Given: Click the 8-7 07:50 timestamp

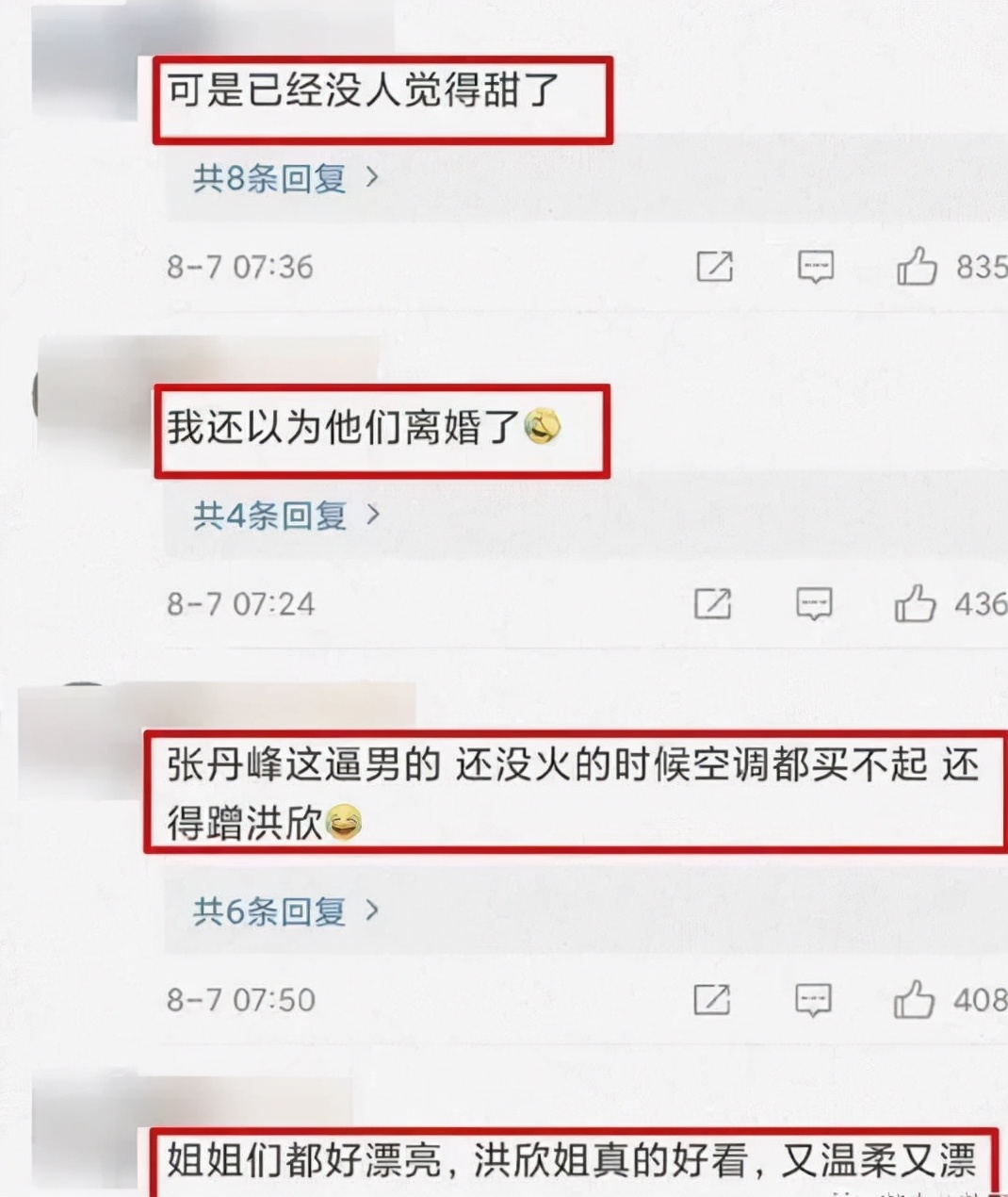Looking at the screenshot, I should click(x=241, y=999).
